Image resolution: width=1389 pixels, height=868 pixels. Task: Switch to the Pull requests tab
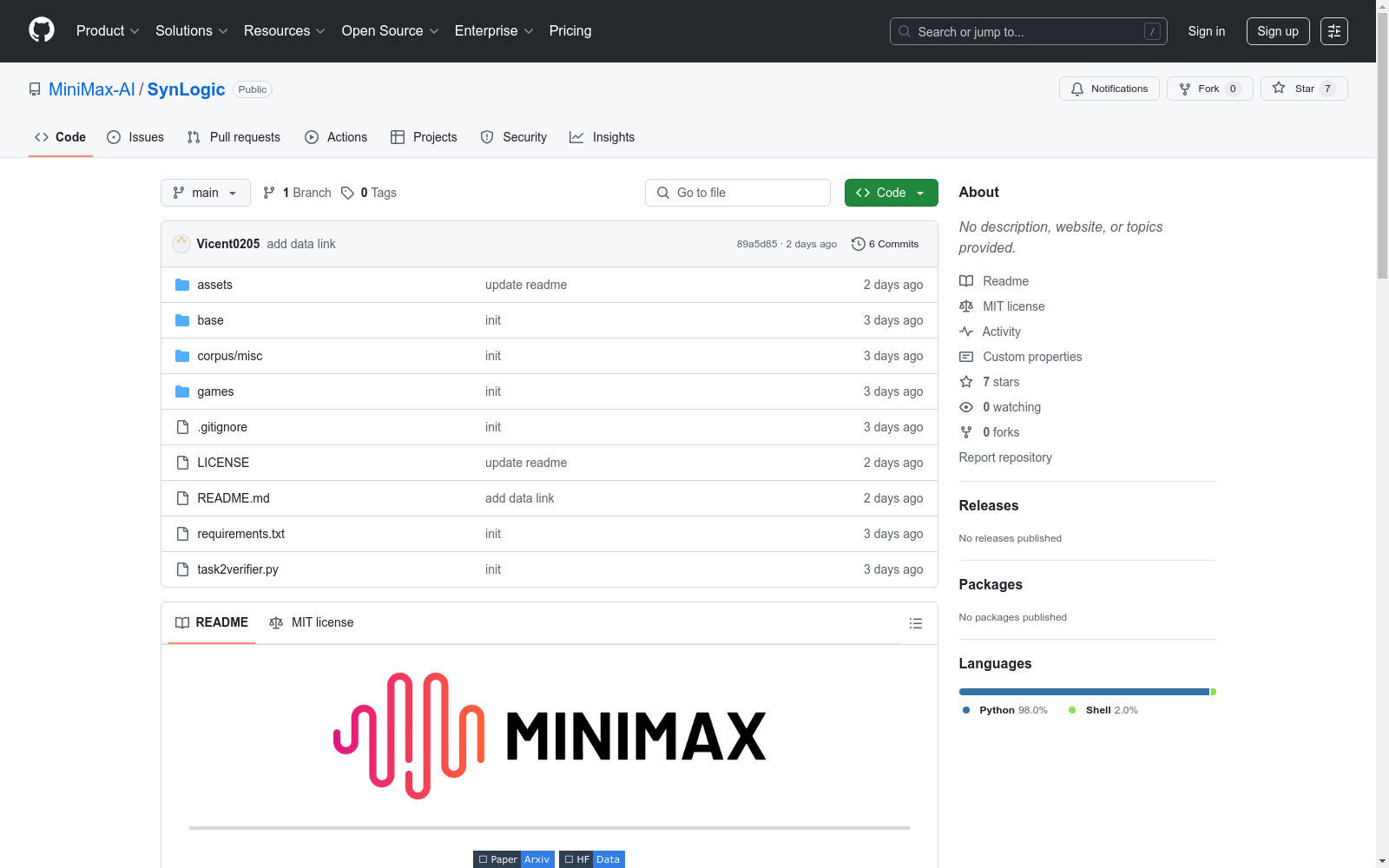pyautogui.click(x=234, y=137)
